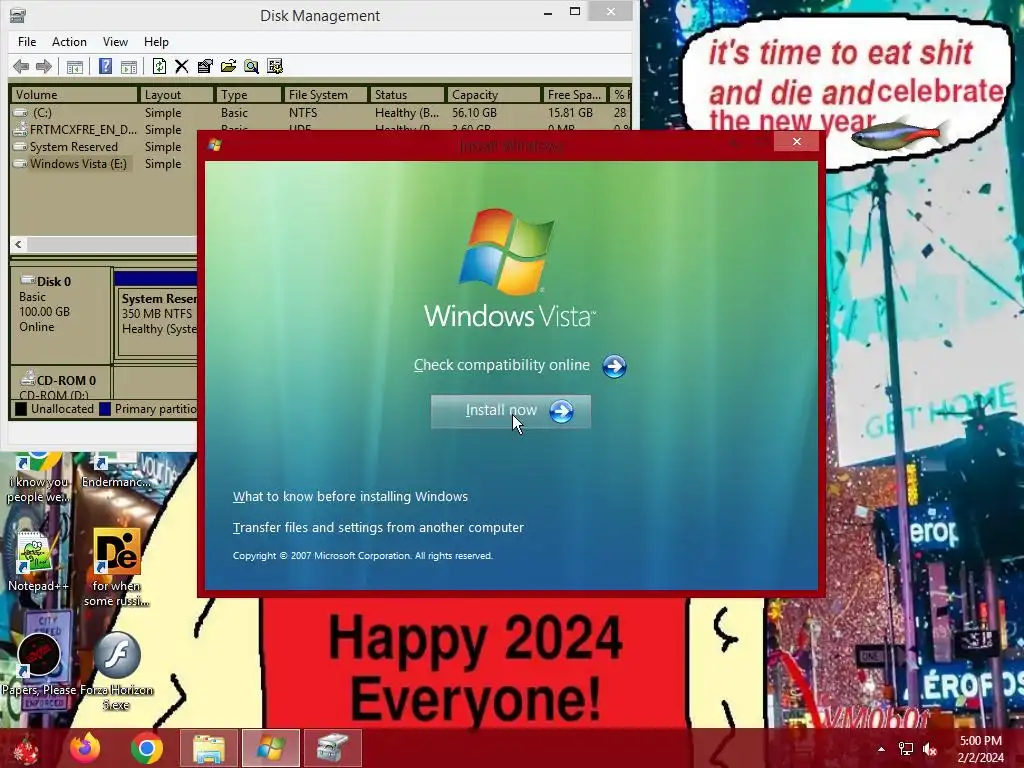Maximize the Disk Management window
Screen dimensions: 1024x768
(575, 11)
